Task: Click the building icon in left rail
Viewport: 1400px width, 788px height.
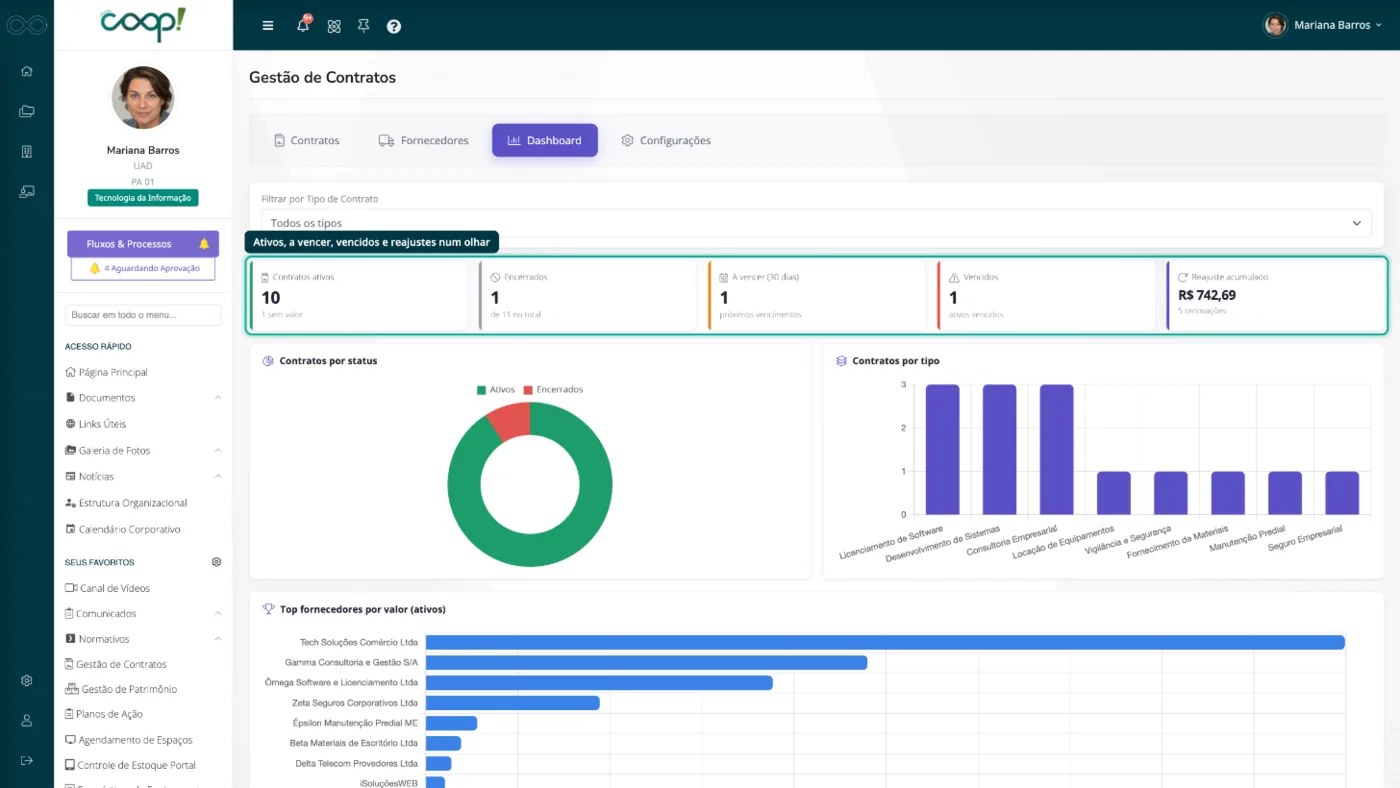Action: (x=27, y=151)
